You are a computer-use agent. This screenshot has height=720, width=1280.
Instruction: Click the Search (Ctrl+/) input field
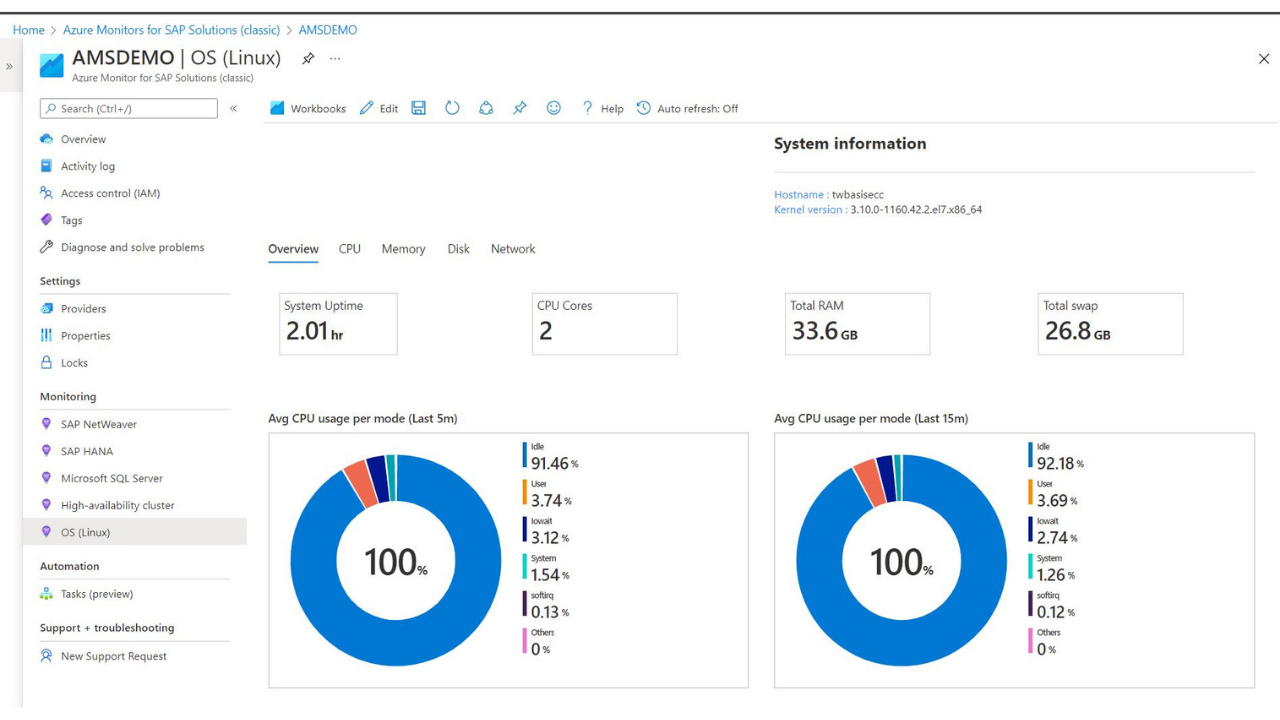pyautogui.click(x=128, y=108)
